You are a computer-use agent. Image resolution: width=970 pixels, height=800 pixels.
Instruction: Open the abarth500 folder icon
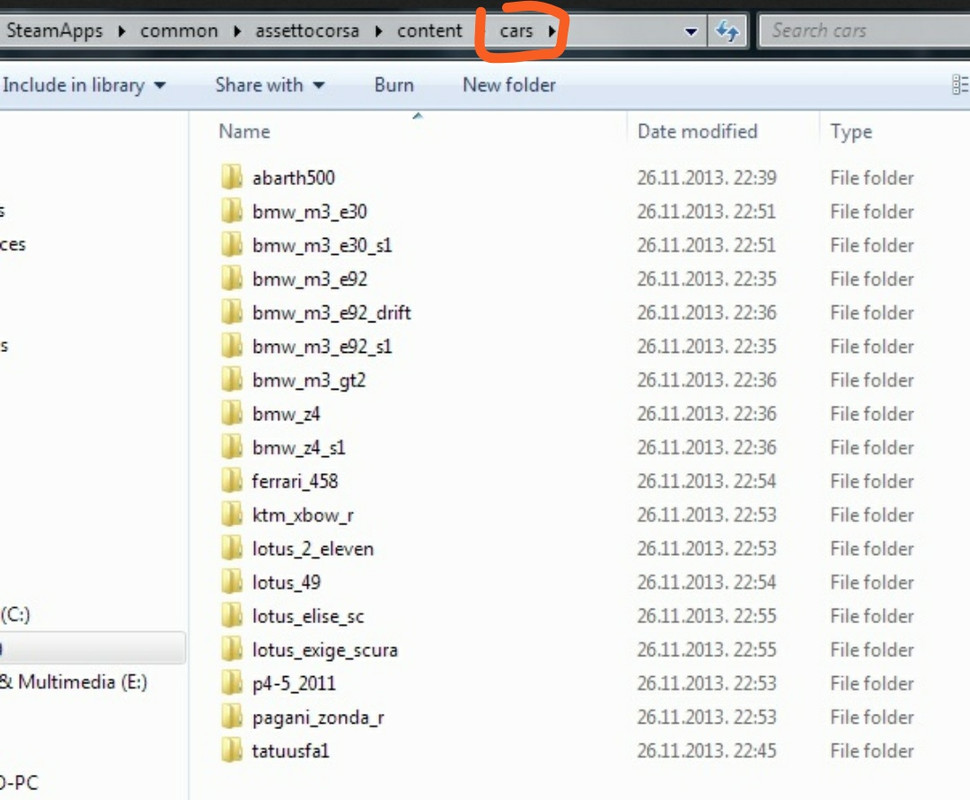pos(231,178)
